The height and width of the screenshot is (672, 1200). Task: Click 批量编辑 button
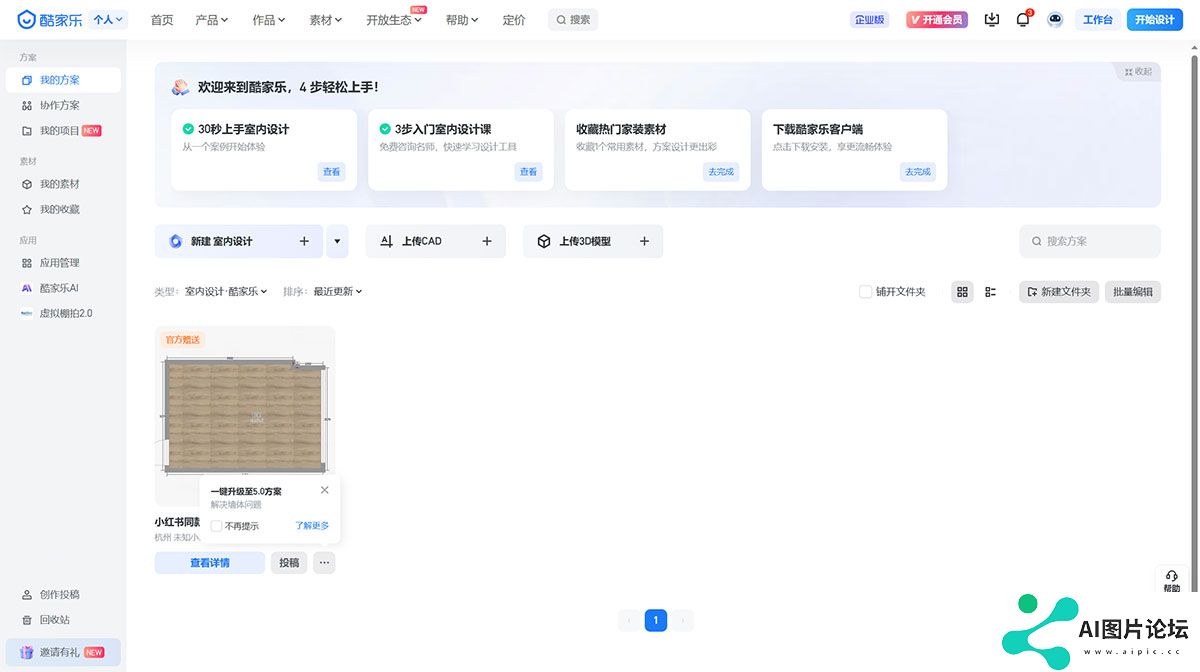pos(1133,292)
